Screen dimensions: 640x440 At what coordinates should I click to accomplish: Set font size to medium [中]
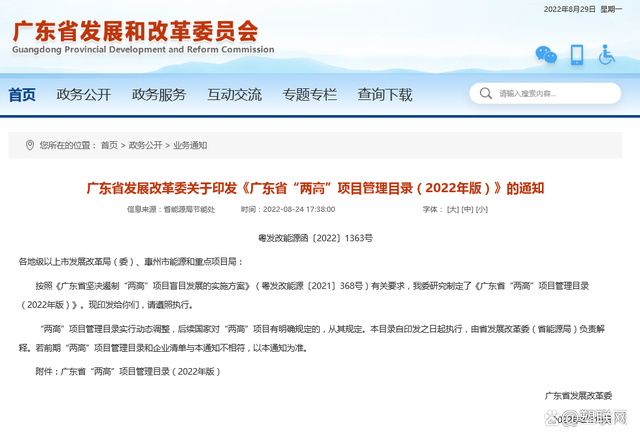(x=467, y=210)
